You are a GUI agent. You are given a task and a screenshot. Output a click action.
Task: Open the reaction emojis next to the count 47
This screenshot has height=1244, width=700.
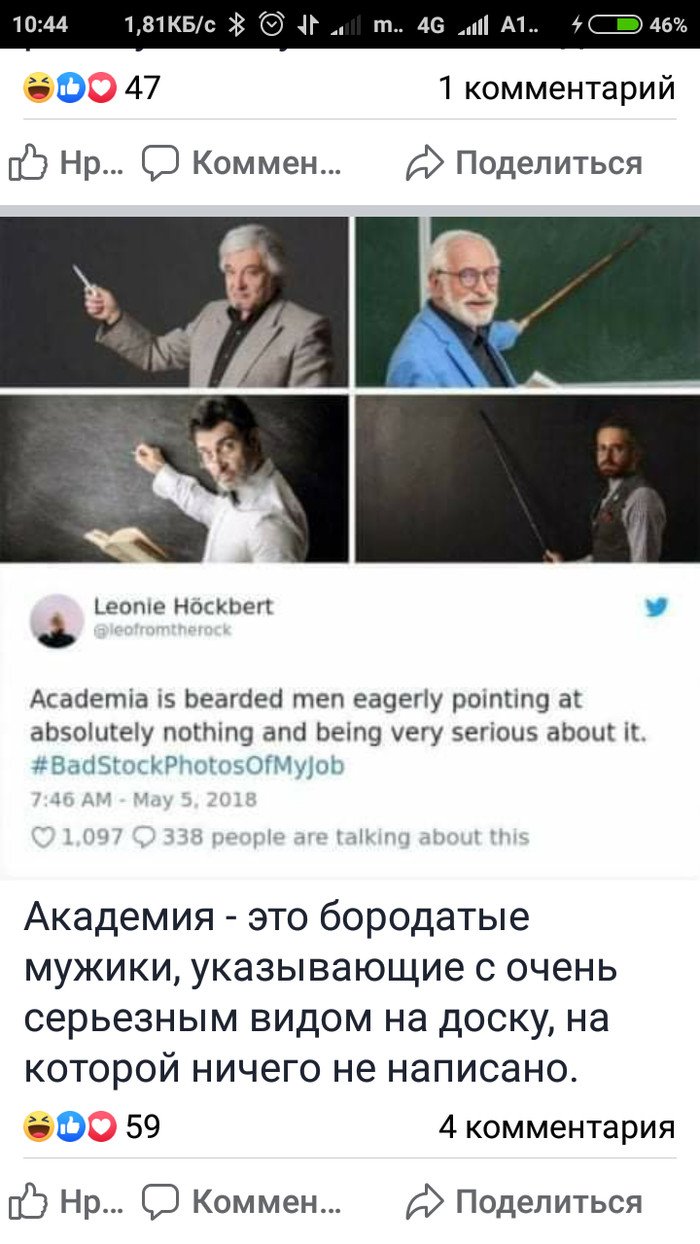[x=70, y=89]
